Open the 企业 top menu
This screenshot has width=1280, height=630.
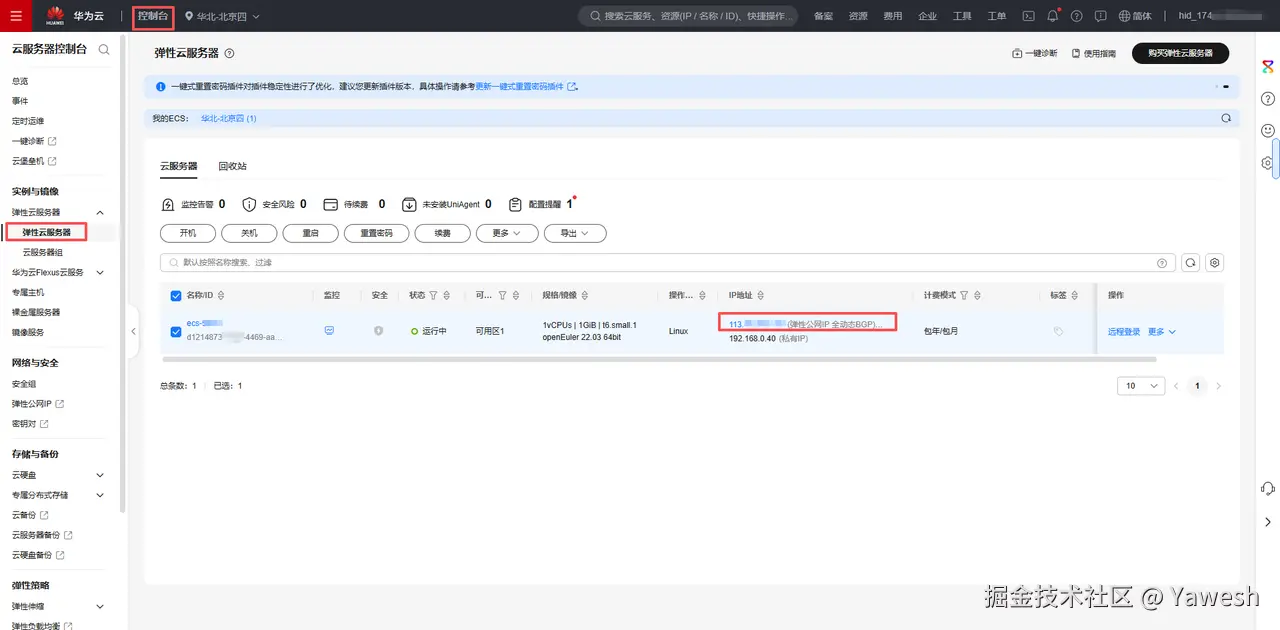point(928,16)
